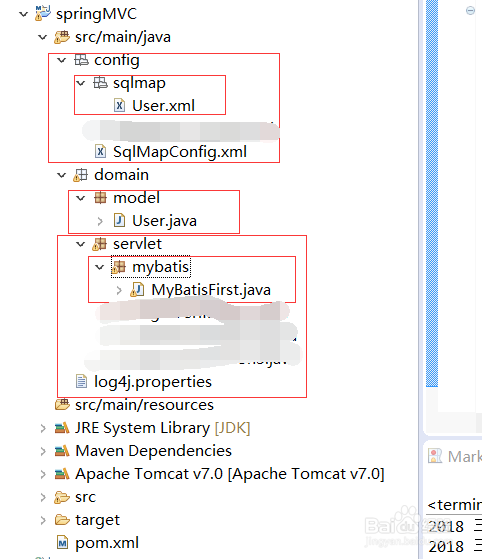Screen dimensions: 482x559
Task: Collapse the model package
Action: tap(81, 198)
